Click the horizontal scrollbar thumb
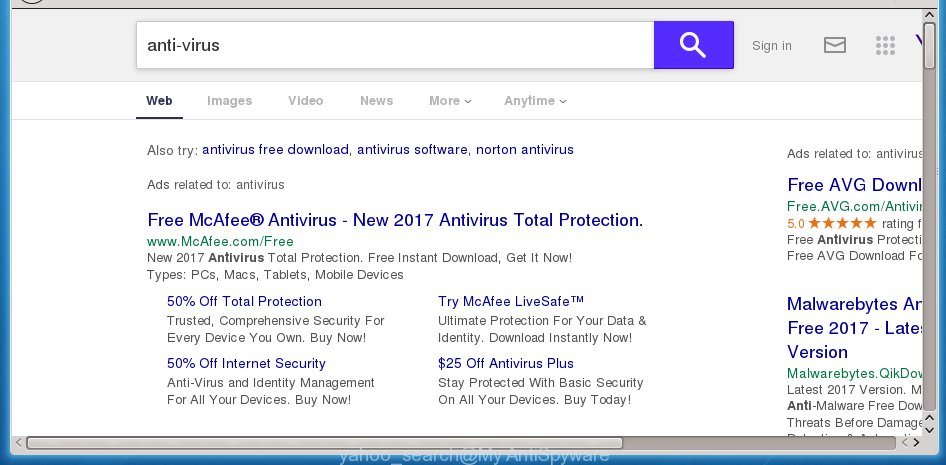Image resolution: width=946 pixels, height=465 pixels. (324, 443)
